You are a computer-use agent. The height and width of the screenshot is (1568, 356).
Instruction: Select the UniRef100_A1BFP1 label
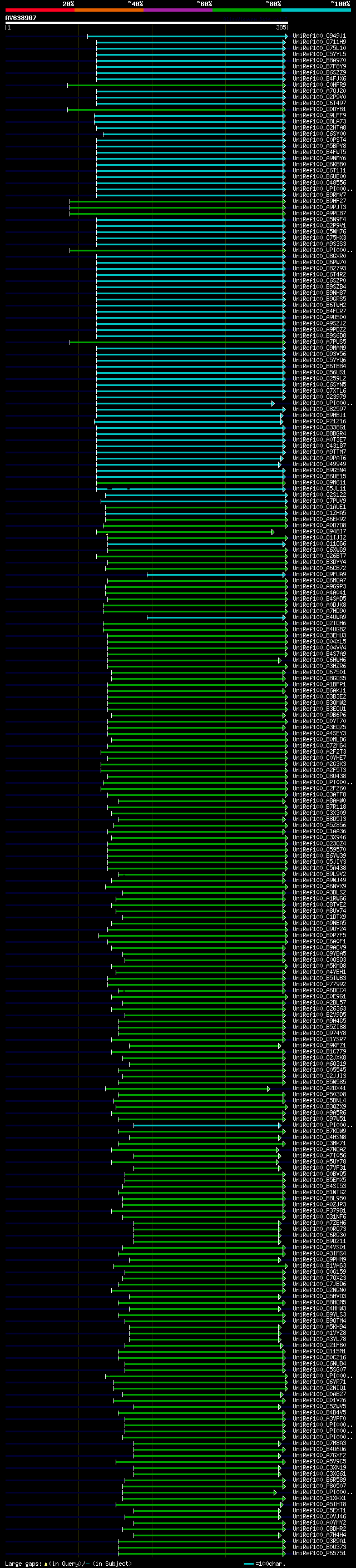point(319,685)
